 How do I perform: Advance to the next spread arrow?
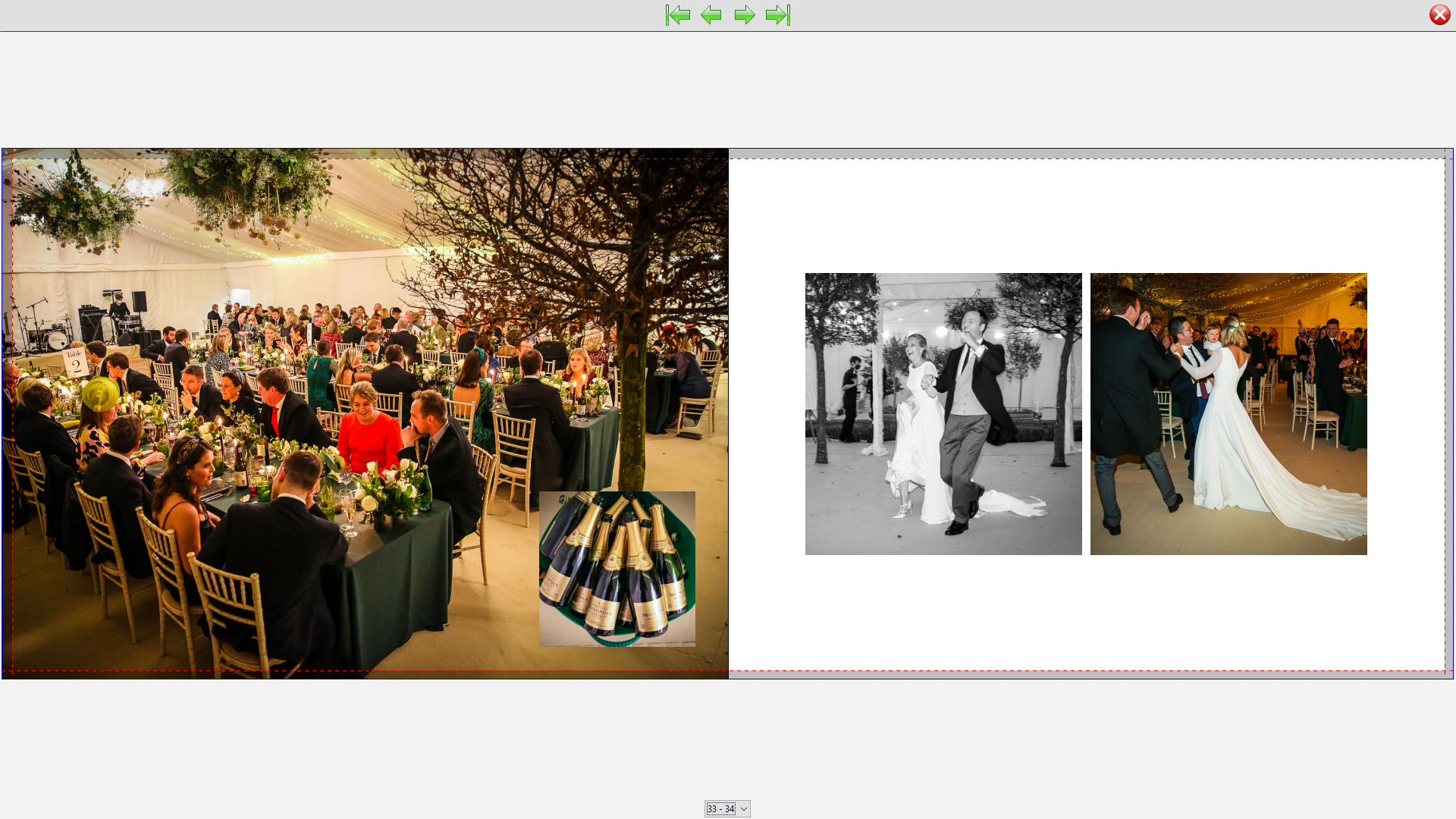745,15
